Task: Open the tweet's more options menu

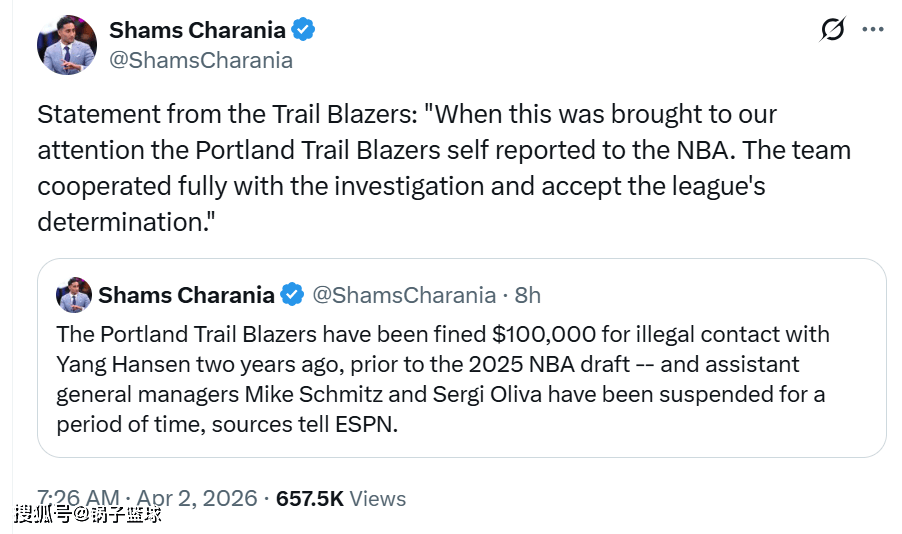Action: 872,30
